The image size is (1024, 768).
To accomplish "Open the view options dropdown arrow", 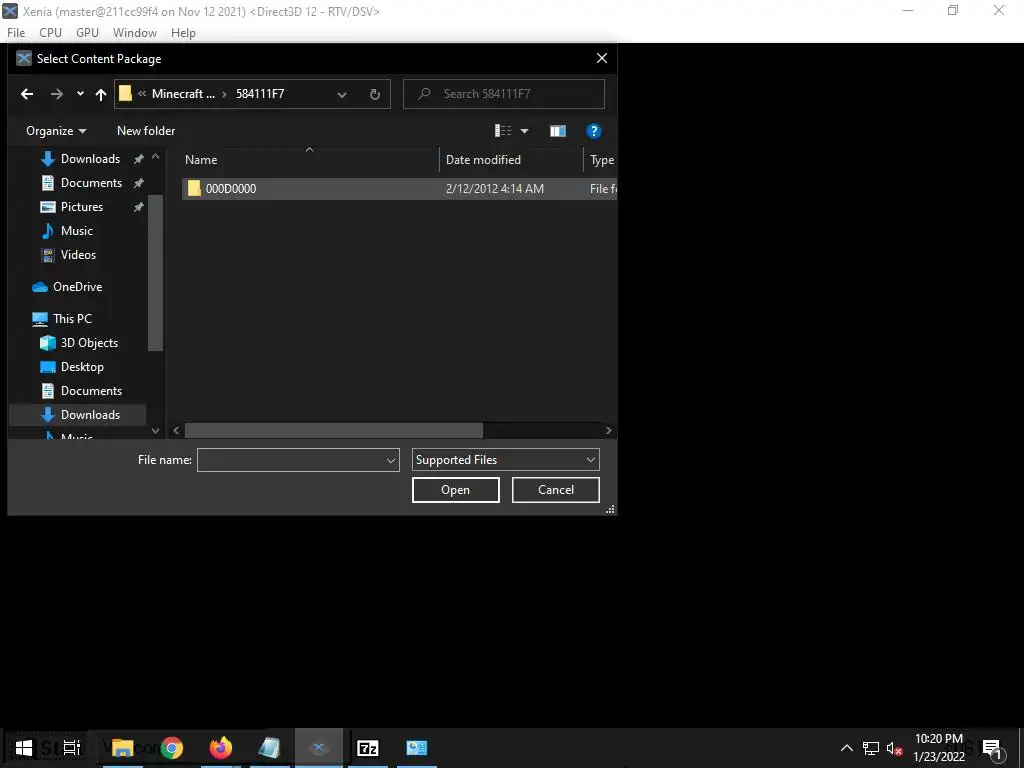I will coord(524,131).
